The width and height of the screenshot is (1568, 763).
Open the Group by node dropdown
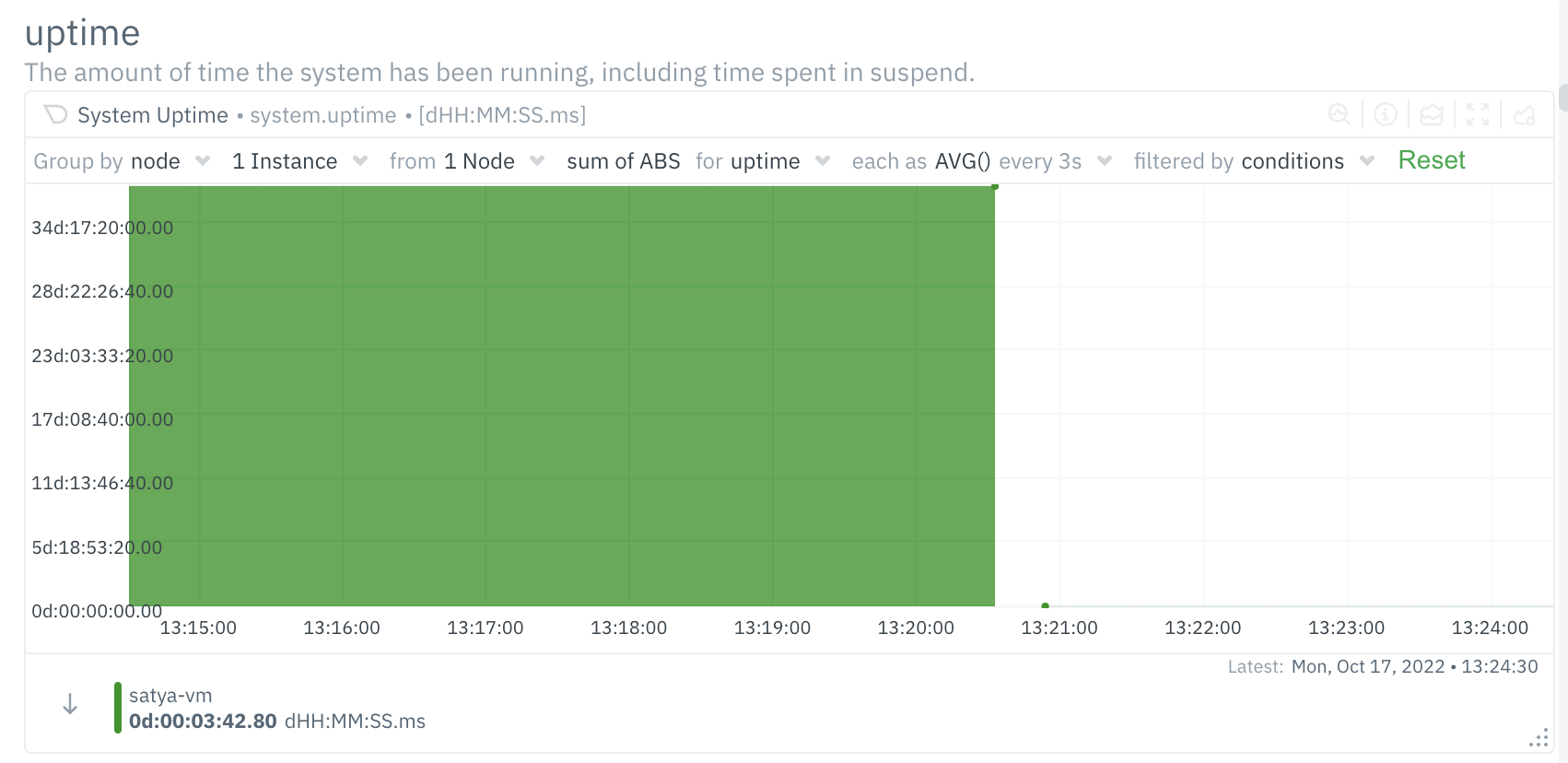tap(203, 160)
